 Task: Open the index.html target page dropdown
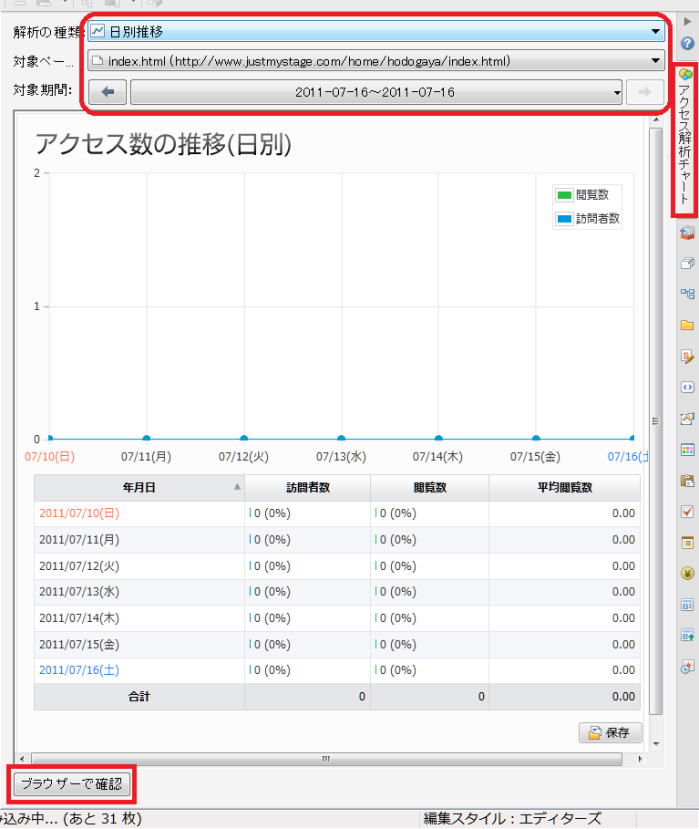tap(376, 61)
